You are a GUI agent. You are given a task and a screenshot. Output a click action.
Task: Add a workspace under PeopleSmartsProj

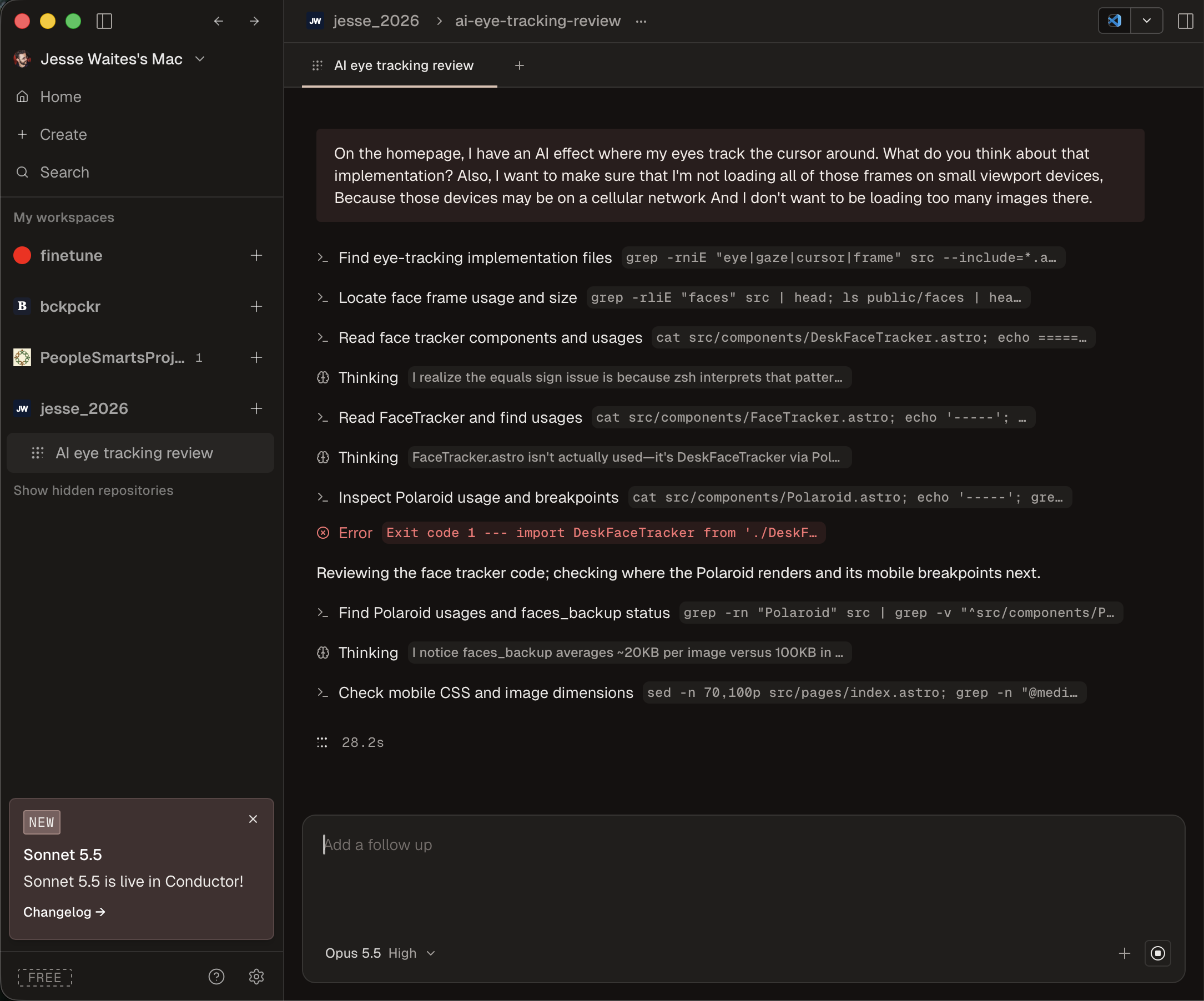[256, 357]
